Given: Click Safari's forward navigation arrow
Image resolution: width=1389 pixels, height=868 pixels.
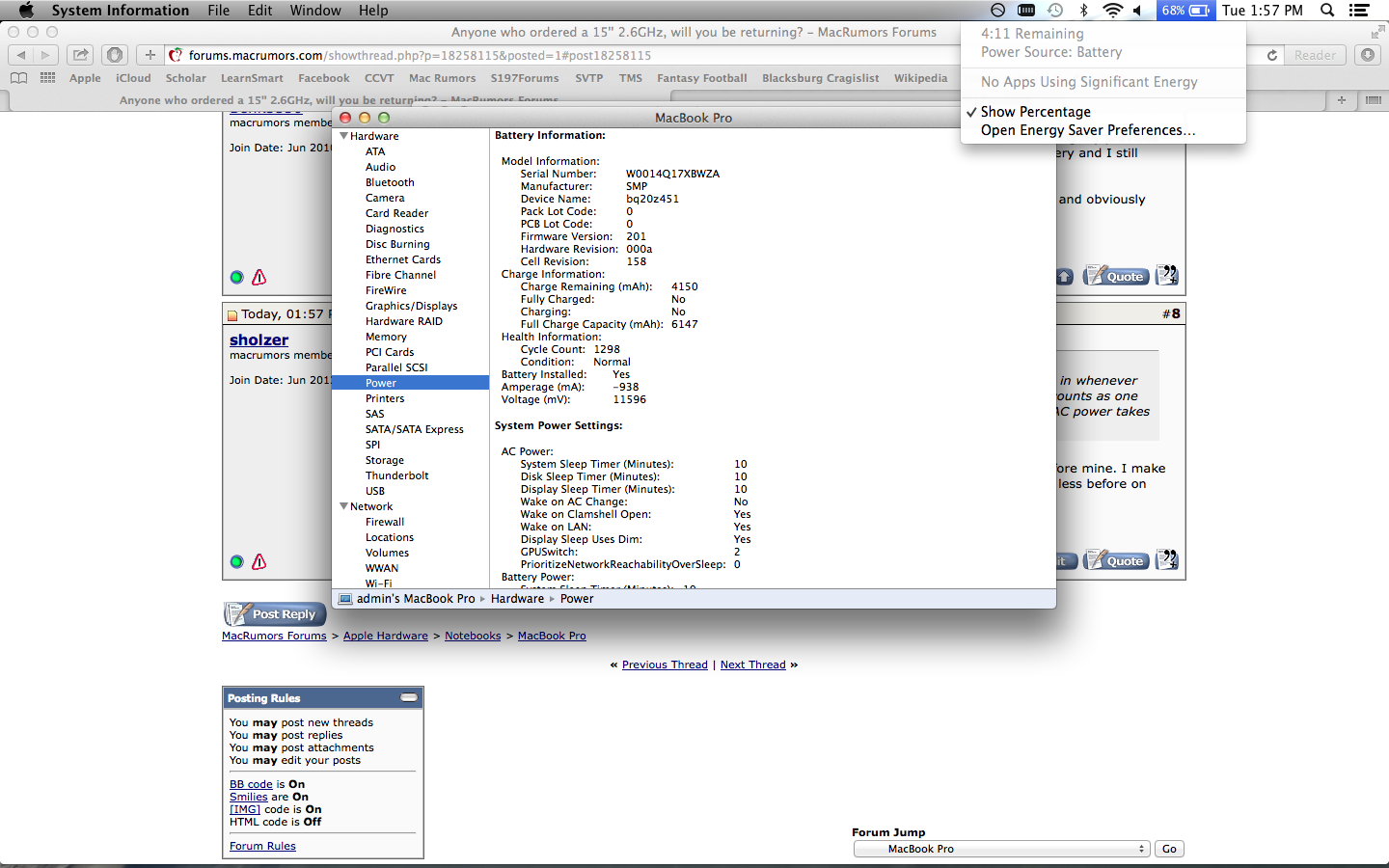Looking at the screenshot, I should pyautogui.click(x=45, y=55).
